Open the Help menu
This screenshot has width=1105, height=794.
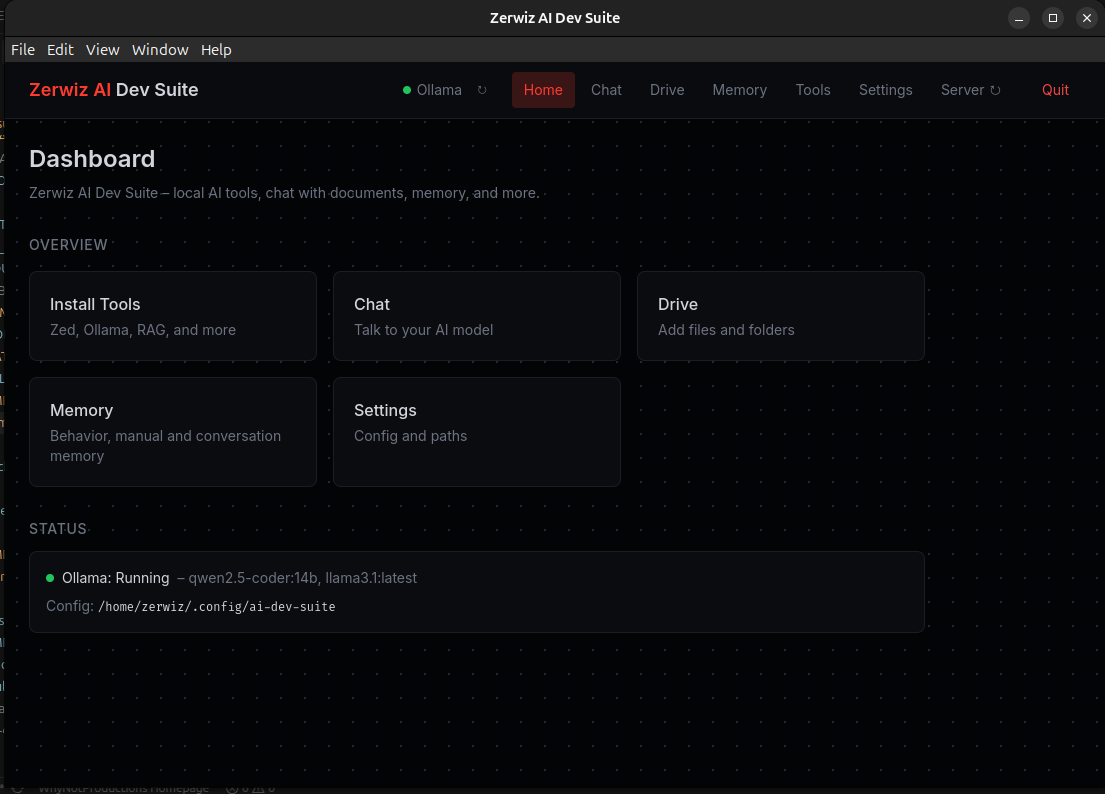(216, 49)
